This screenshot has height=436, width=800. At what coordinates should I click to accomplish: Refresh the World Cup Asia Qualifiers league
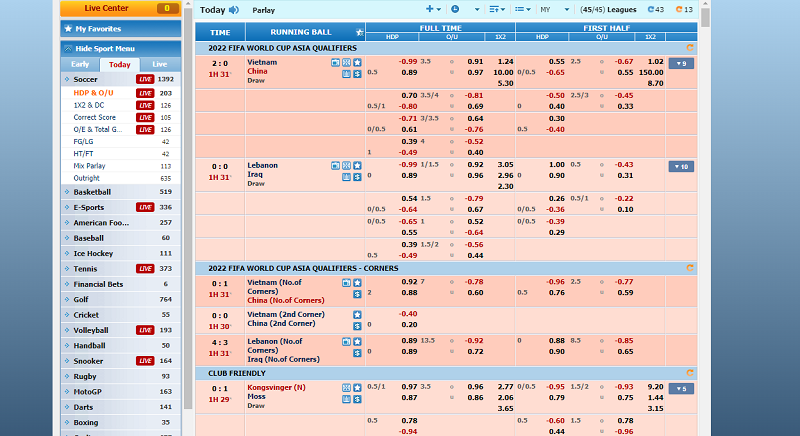click(689, 47)
